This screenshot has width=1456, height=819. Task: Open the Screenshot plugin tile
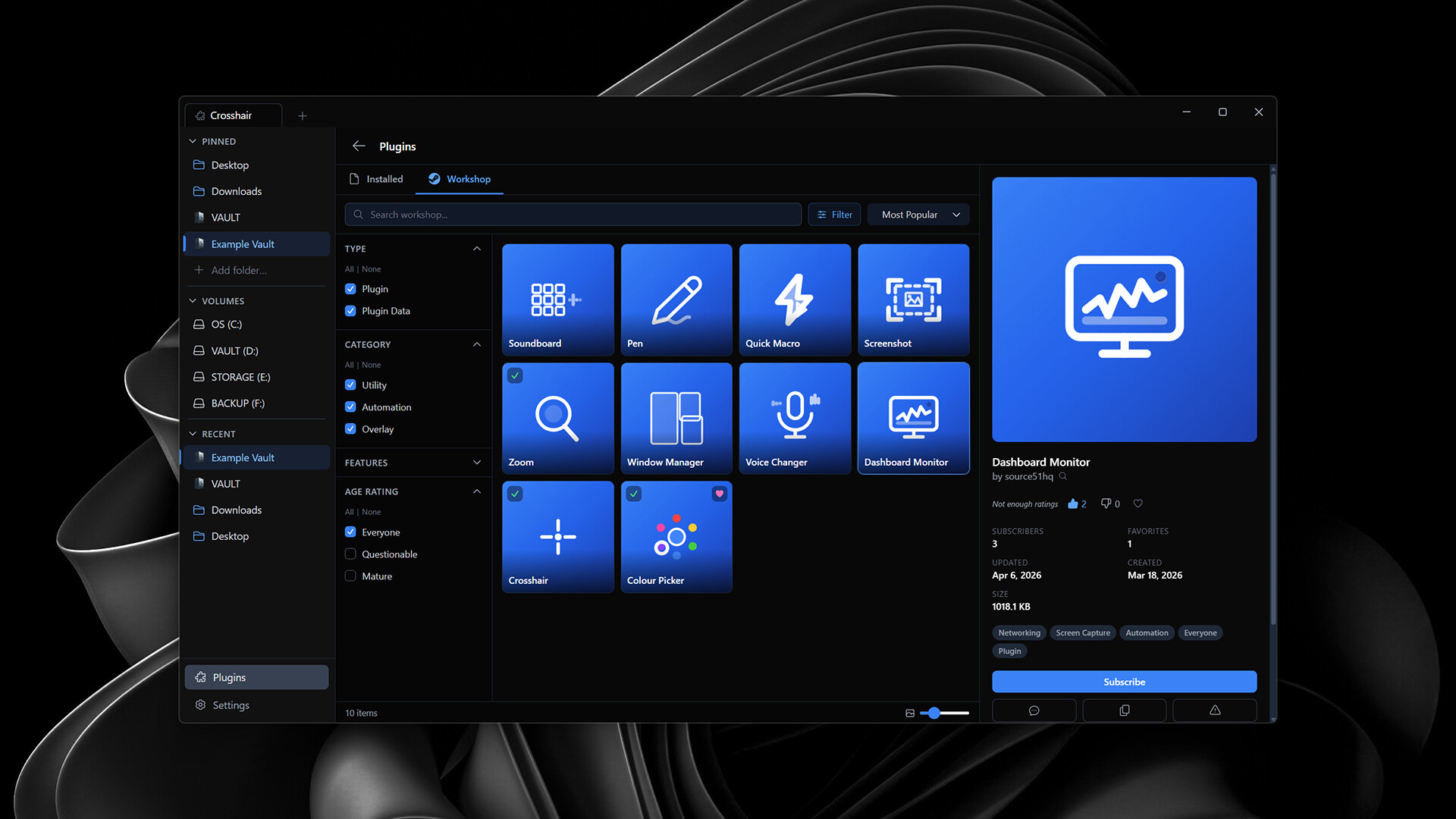[913, 300]
